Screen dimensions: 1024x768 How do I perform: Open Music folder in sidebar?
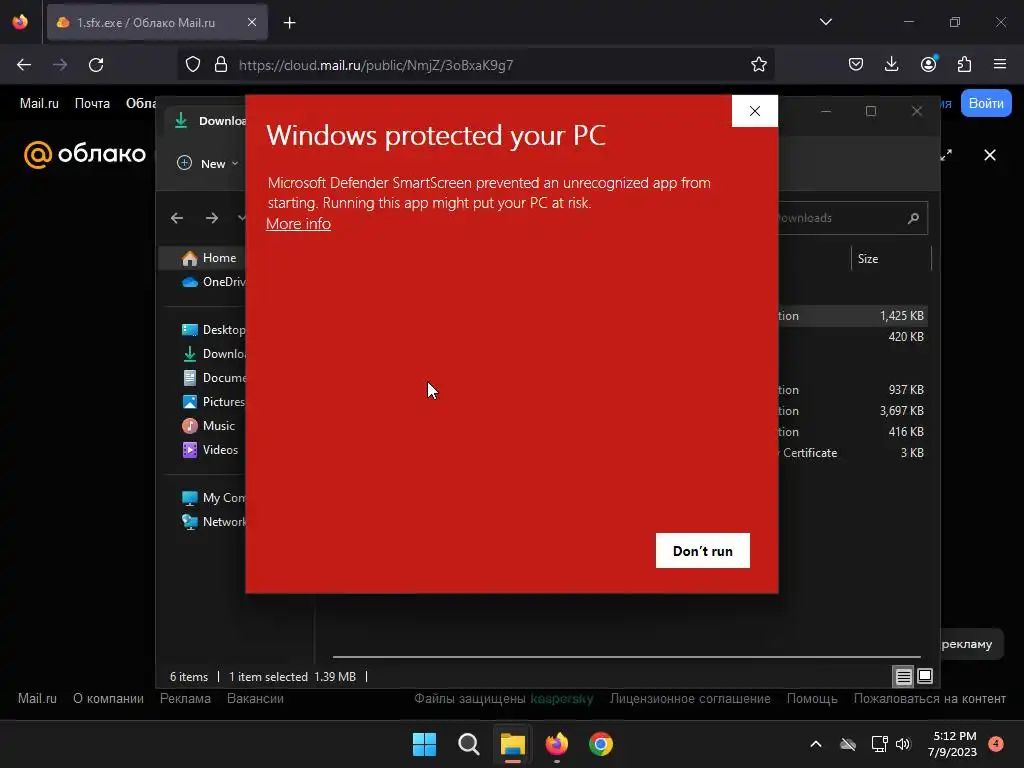click(x=208, y=426)
